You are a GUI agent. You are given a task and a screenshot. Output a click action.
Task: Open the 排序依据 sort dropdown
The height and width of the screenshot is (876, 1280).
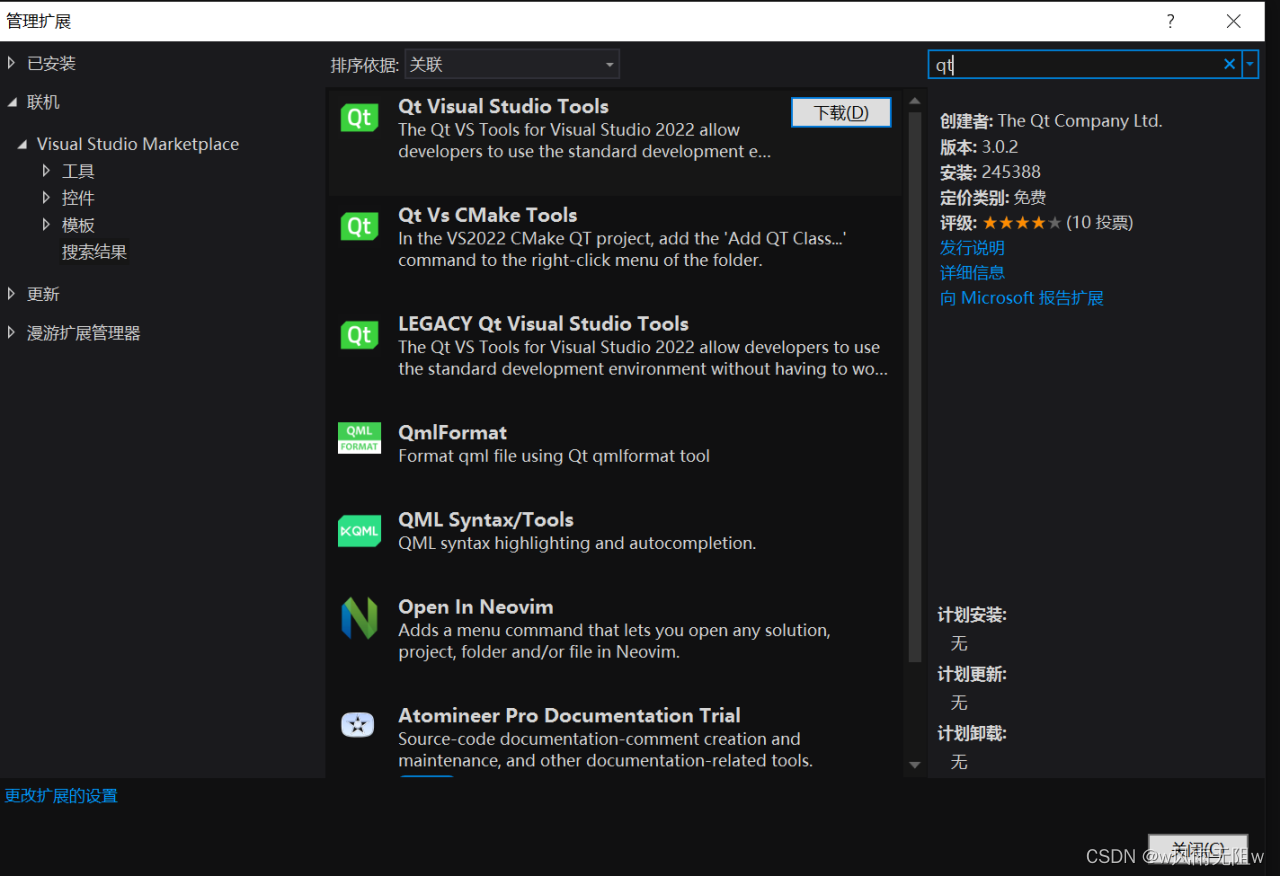[x=512, y=65]
